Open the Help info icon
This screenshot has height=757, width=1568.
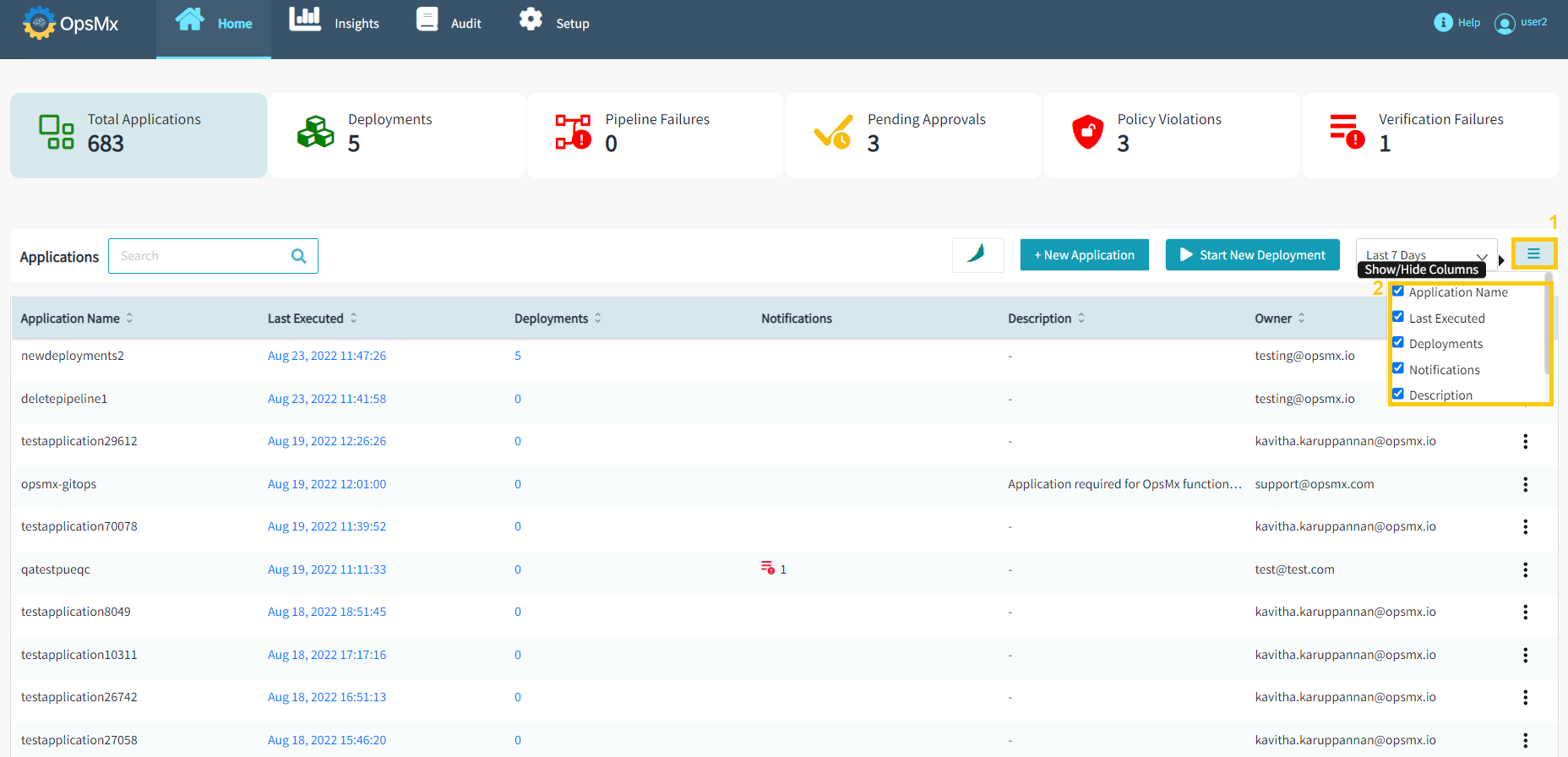pyautogui.click(x=1443, y=23)
